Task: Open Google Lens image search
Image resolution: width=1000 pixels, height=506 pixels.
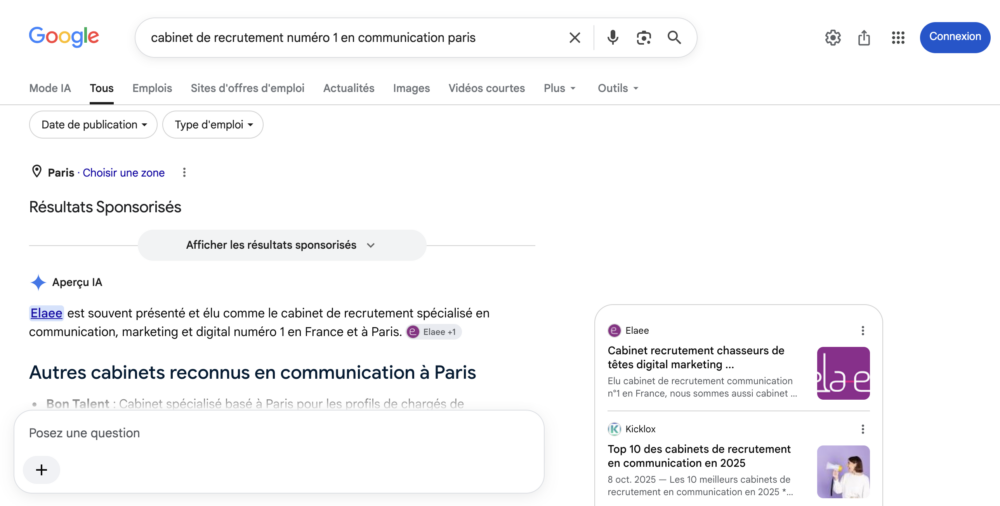Action: coord(644,38)
